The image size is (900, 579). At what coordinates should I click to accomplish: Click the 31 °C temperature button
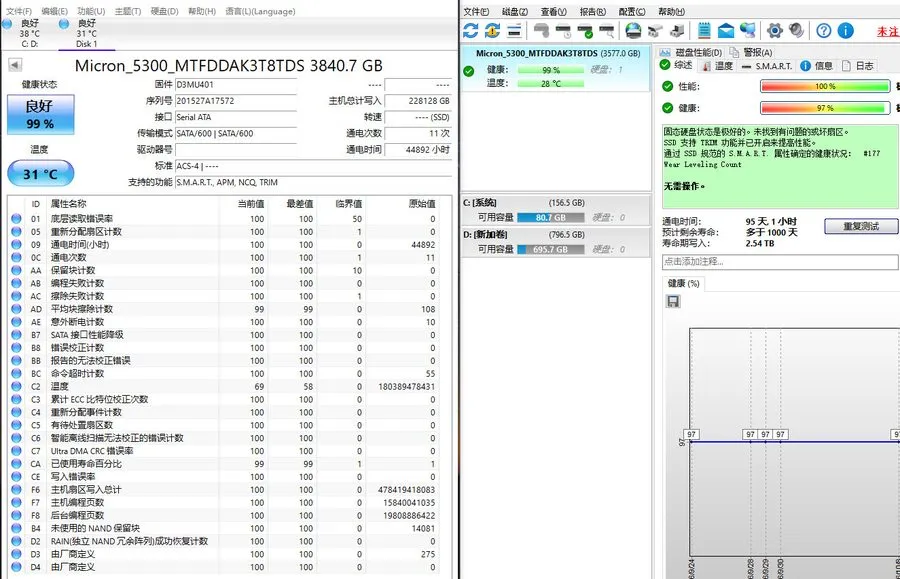41,174
